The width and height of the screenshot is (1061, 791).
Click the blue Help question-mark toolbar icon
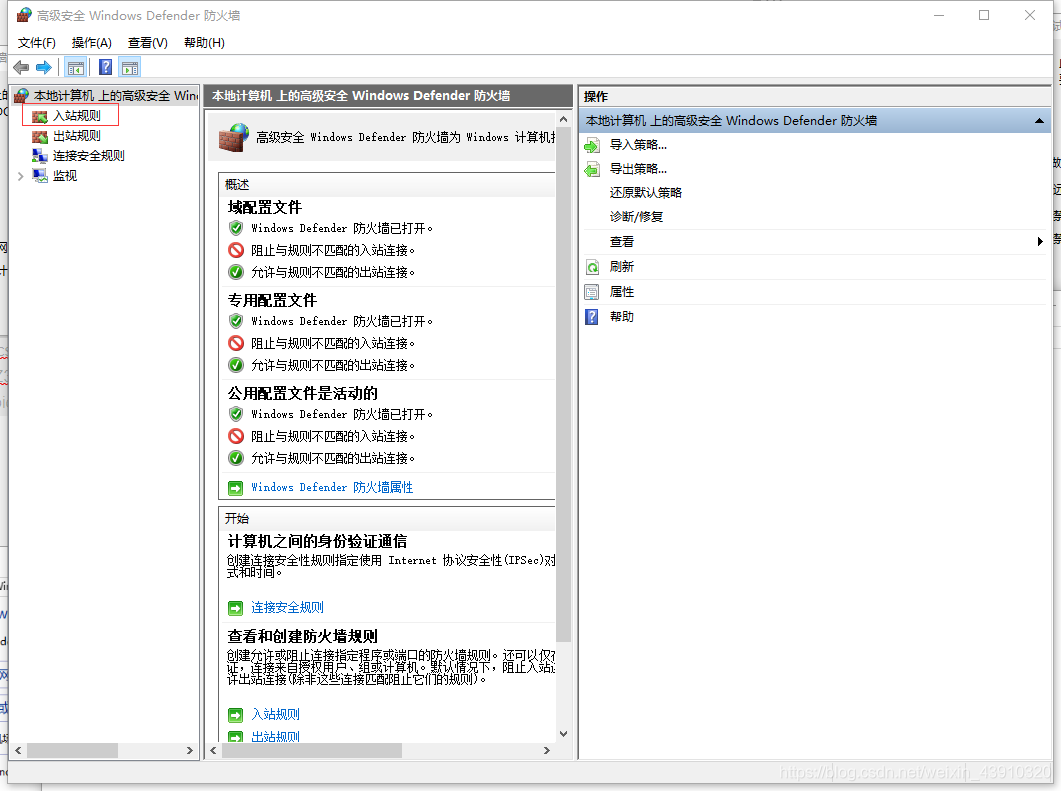click(106, 67)
